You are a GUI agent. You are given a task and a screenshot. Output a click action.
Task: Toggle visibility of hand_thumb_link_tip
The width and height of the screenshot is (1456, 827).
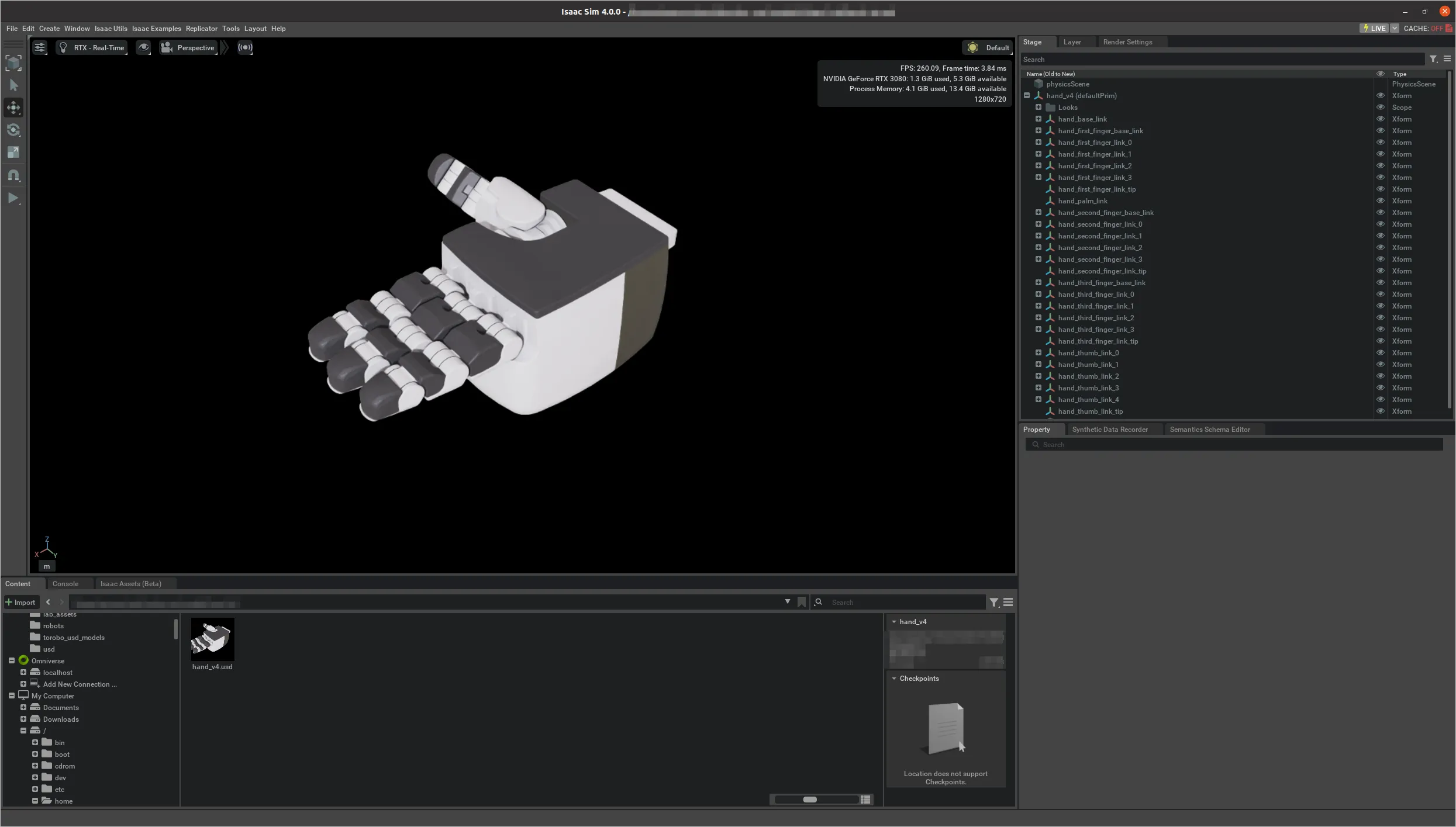1381,411
